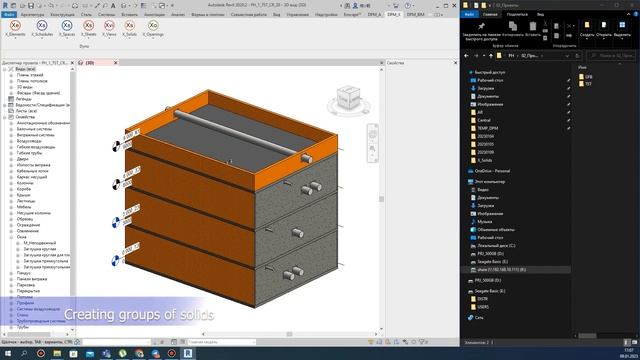
Task: Open the X_Openings Dynamo tool
Action: 153,28
